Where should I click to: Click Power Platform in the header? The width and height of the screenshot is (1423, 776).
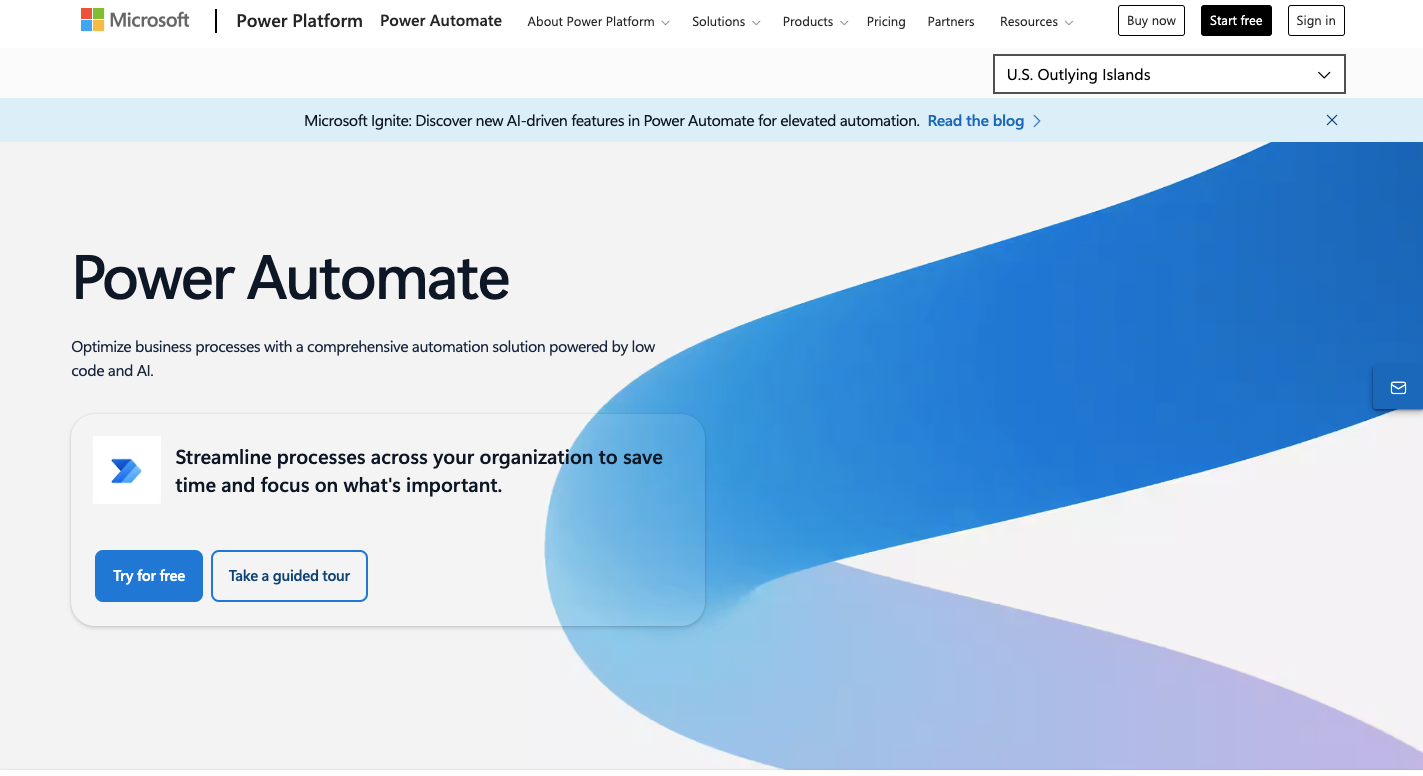pos(299,20)
